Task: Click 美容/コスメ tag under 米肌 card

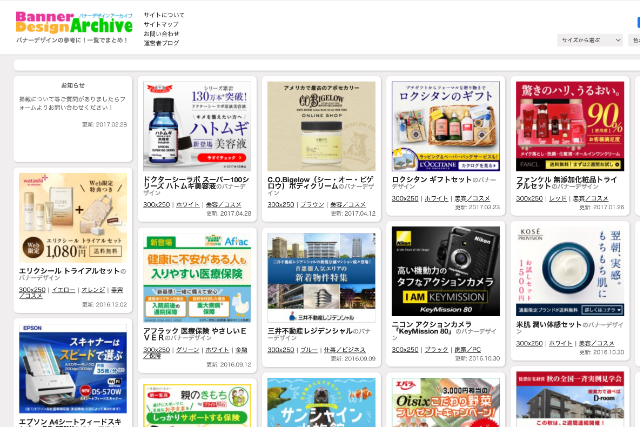Action: (596, 343)
